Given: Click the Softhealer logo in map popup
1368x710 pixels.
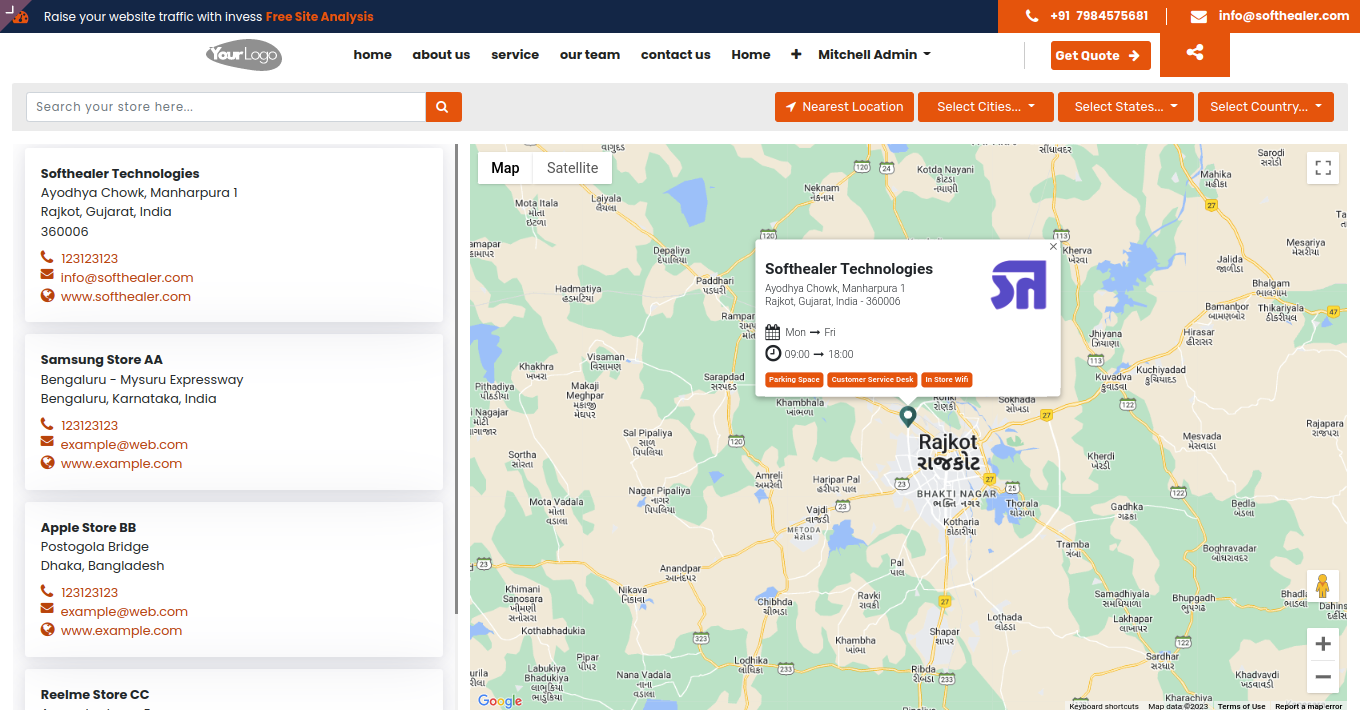Looking at the screenshot, I should click(1018, 285).
